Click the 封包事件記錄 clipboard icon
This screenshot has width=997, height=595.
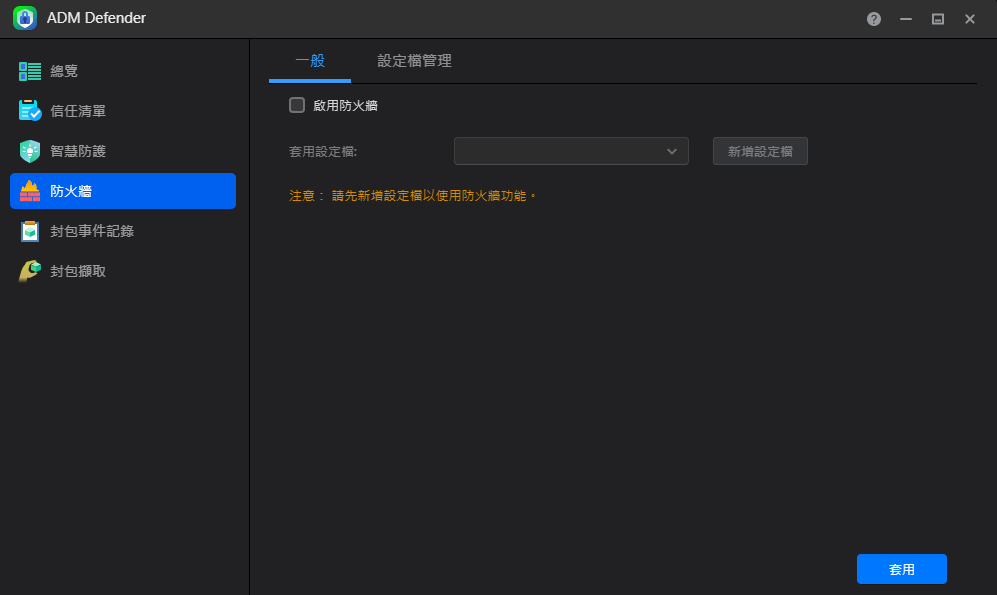click(x=30, y=231)
